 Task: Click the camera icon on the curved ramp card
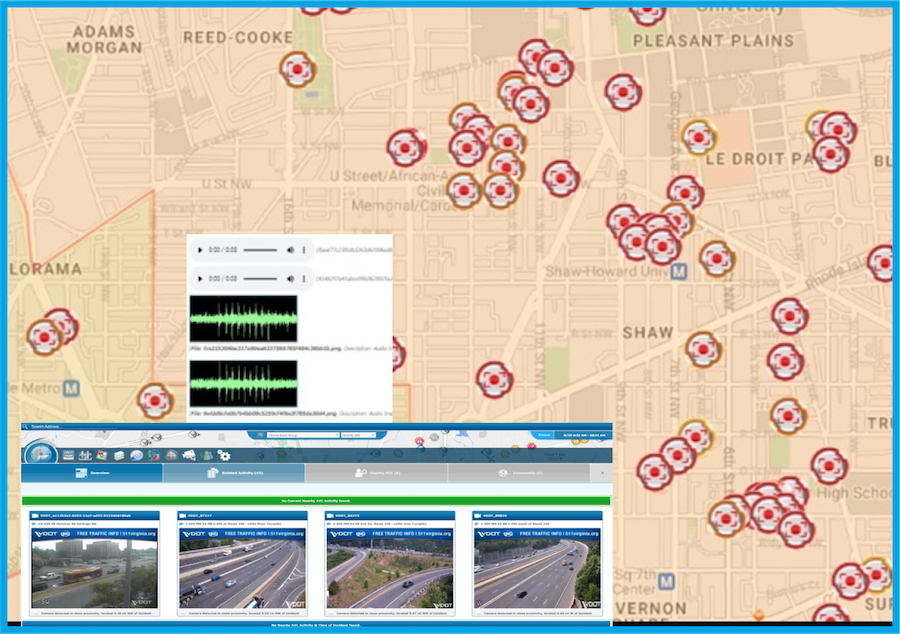330,516
